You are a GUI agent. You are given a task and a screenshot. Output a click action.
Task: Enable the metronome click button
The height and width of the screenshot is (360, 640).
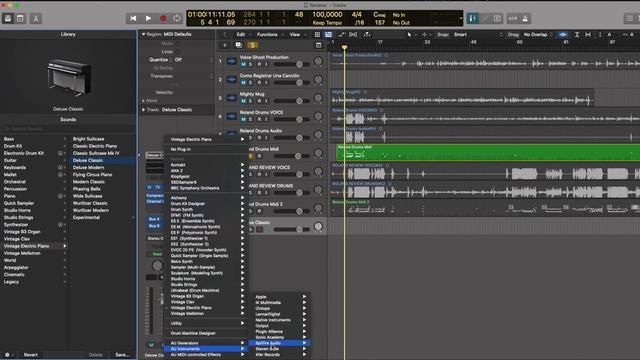(x=525, y=18)
